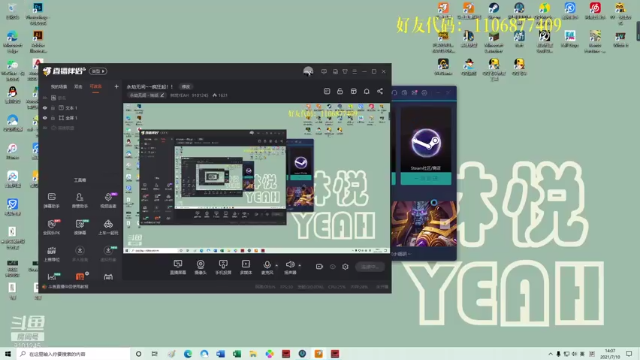Add a 多媒体 multimedia source

[x=246, y=267]
